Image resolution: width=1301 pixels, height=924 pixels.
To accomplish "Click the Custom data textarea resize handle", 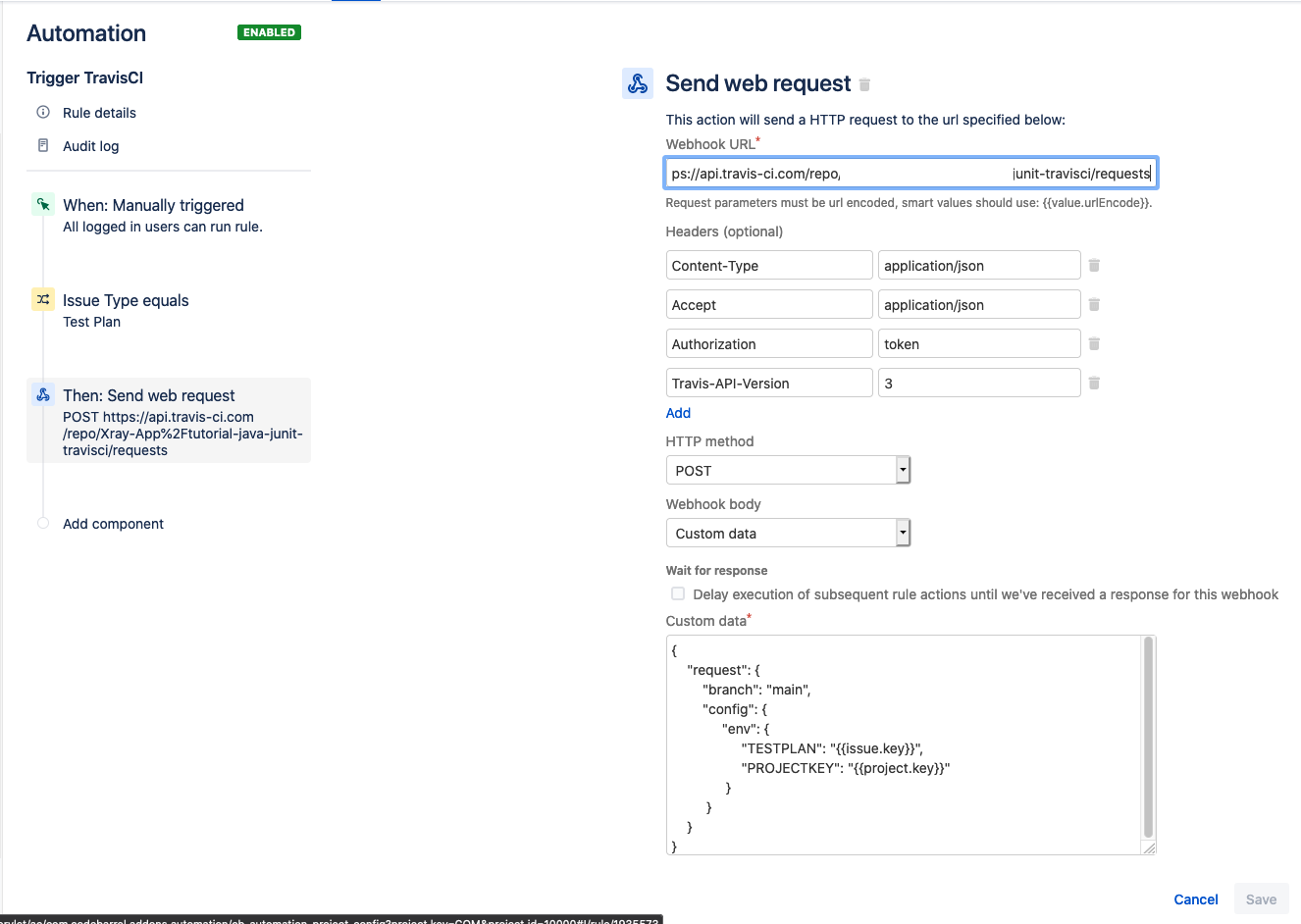I will point(1149,847).
